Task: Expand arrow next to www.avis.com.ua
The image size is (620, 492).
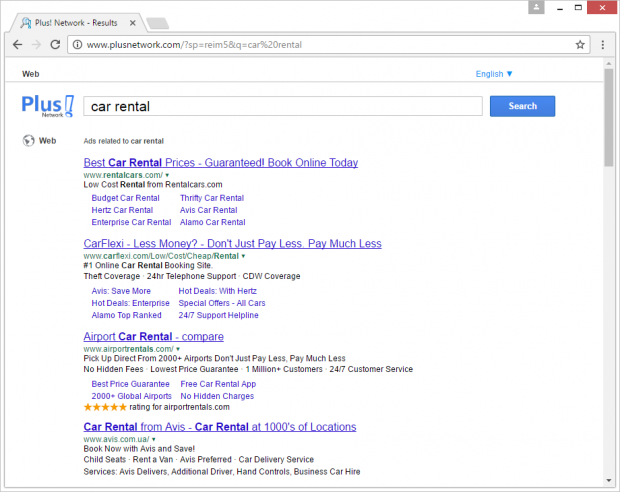Action: pos(153,439)
